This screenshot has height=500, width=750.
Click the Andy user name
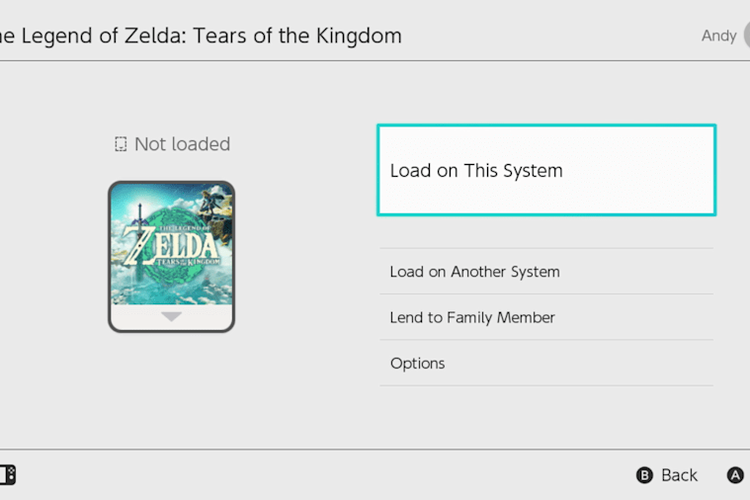(718, 36)
